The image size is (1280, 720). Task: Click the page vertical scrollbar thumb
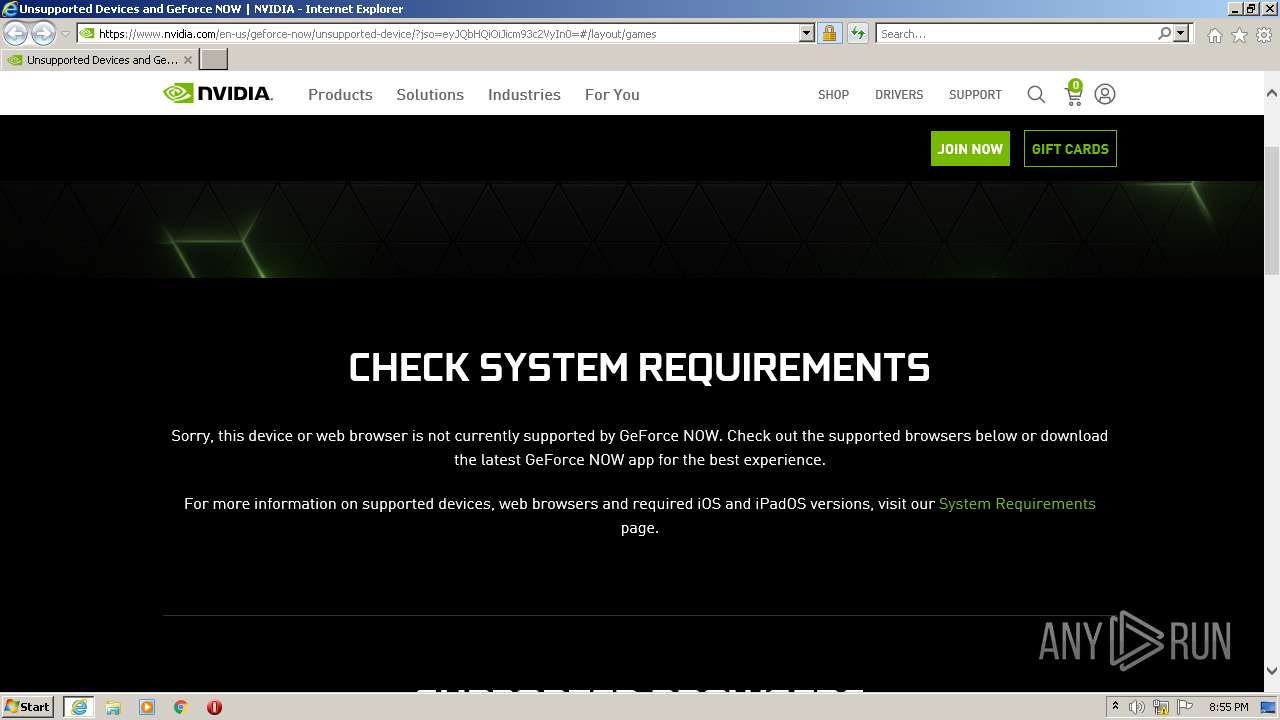pyautogui.click(x=1272, y=210)
